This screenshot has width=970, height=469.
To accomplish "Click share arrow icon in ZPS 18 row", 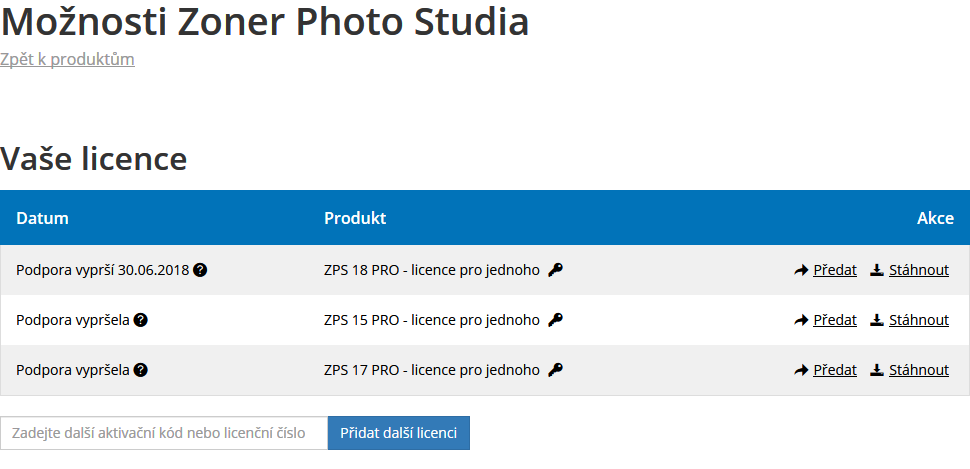I will (801, 270).
